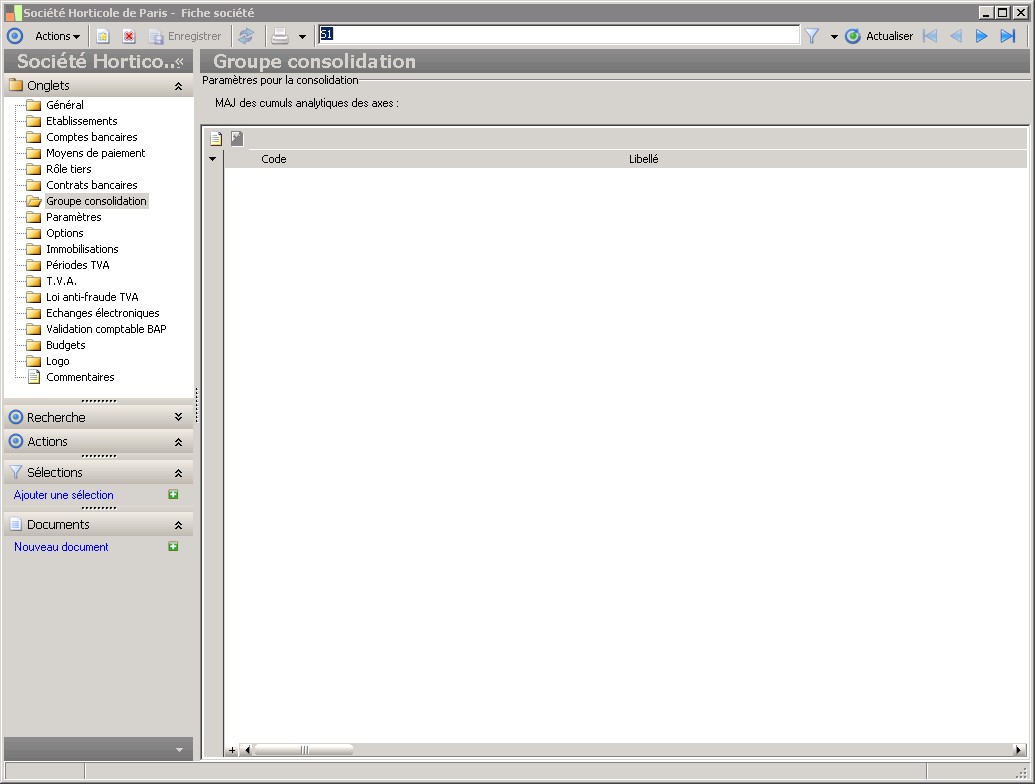1035x784 pixels.
Task: Click the Recherche section target icon
Action: (x=16, y=417)
